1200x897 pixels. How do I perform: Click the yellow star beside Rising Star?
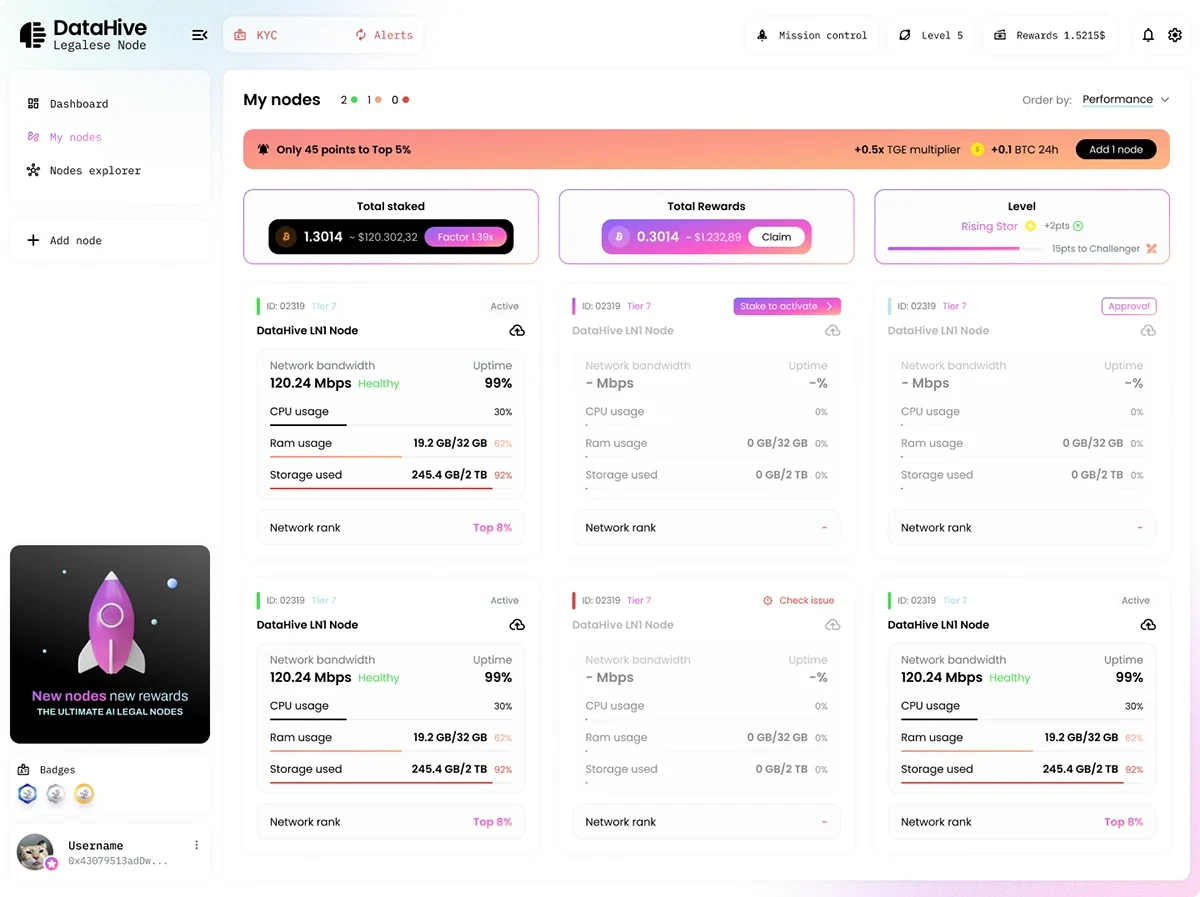pyautogui.click(x=1030, y=226)
